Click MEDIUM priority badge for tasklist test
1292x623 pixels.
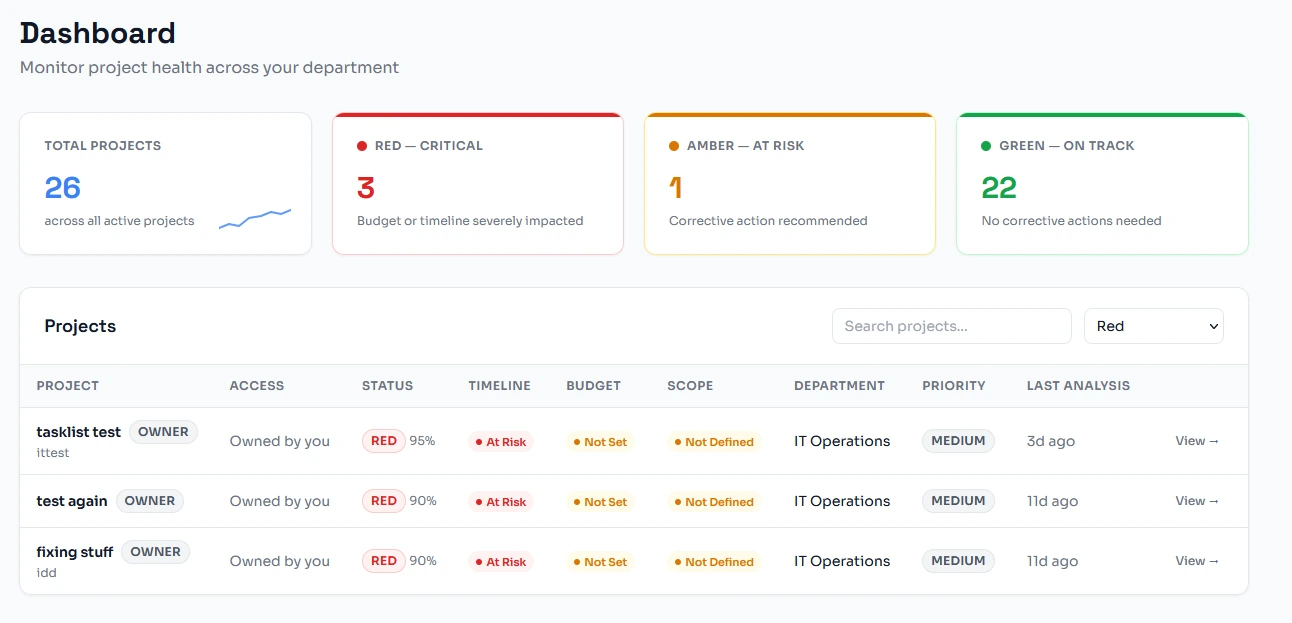coord(958,441)
